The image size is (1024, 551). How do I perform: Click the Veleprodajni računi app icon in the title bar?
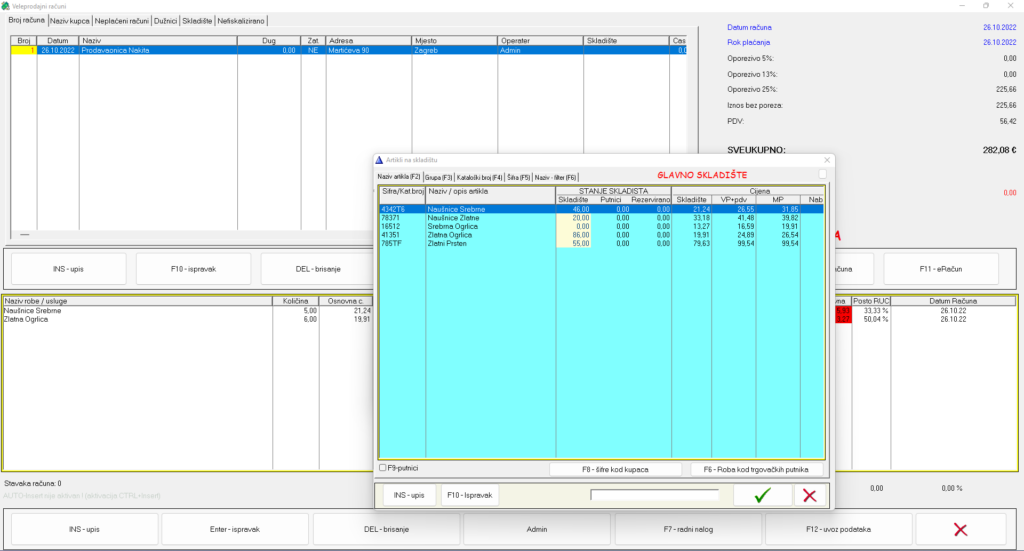coord(7,5)
